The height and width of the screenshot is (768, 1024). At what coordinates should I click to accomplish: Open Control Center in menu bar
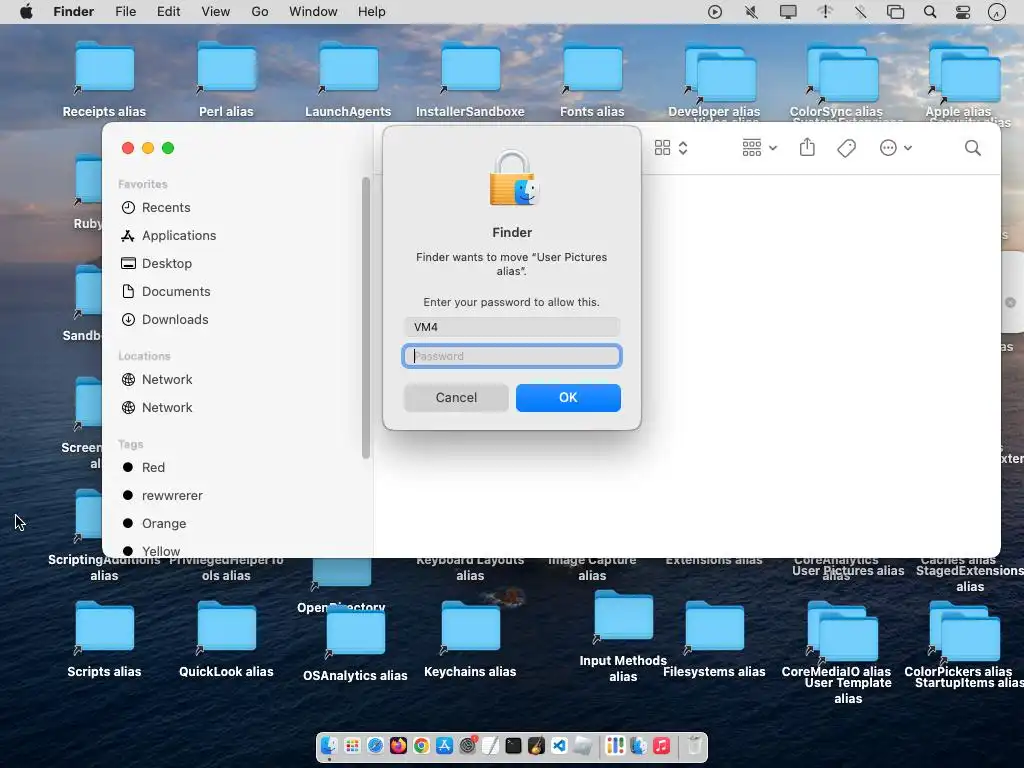963,12
